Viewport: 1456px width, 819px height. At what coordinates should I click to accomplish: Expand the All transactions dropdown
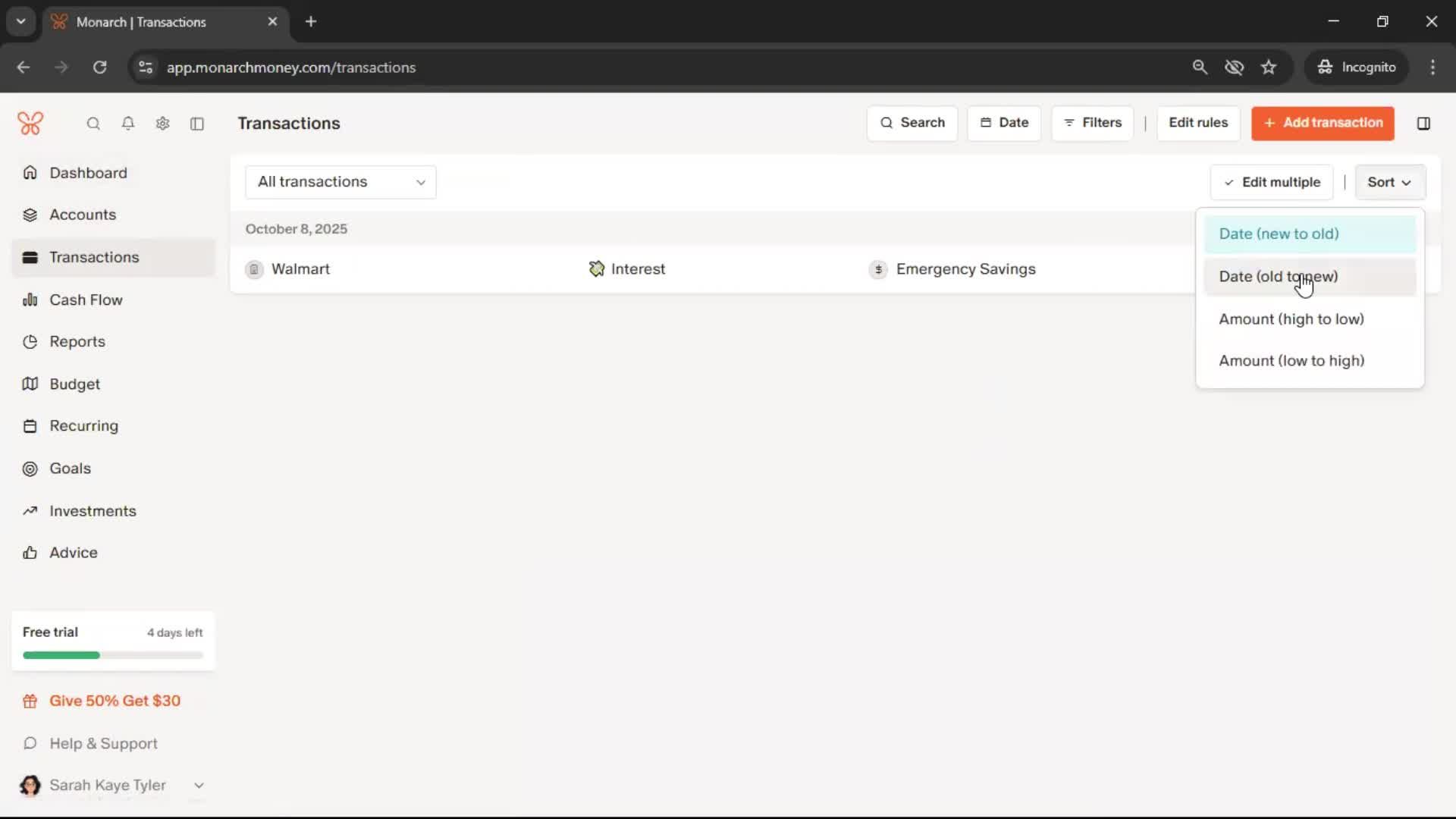coord(340,182)
